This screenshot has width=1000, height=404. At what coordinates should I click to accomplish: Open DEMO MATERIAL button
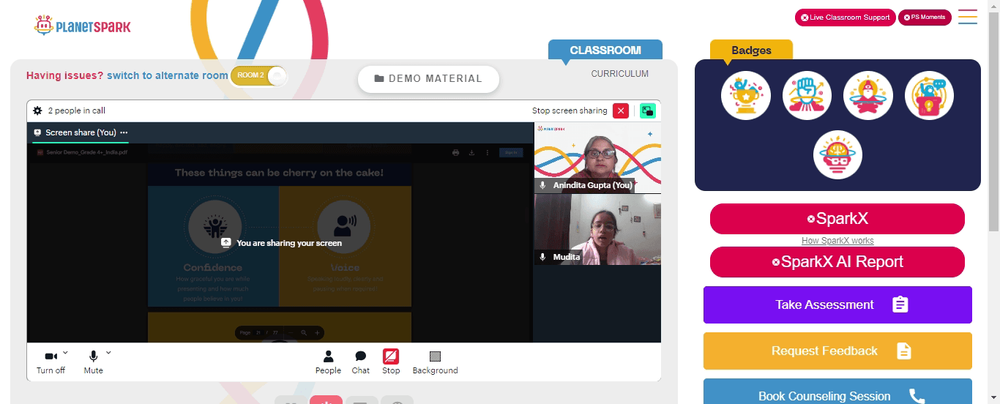click(x=428, y=79)
